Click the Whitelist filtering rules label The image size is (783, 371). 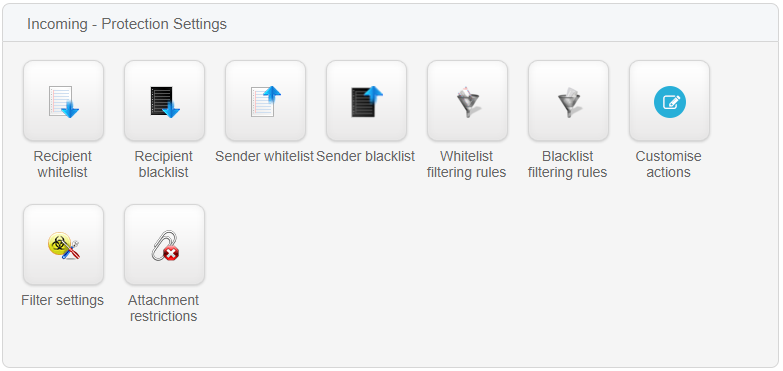tap(466, 164)
